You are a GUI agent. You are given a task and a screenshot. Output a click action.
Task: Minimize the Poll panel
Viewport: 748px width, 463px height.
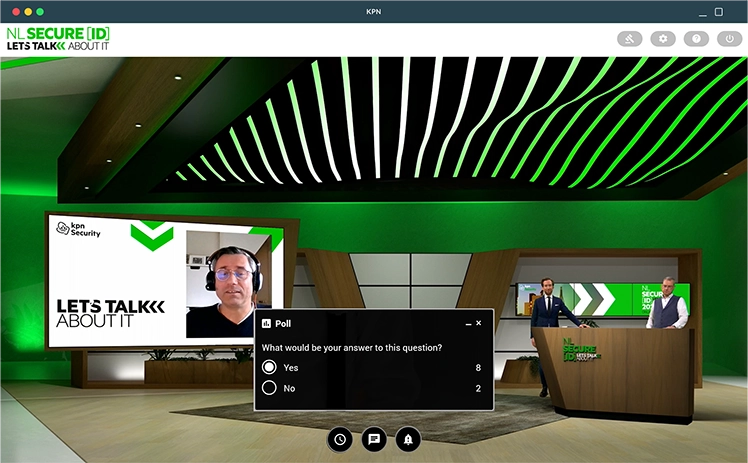pos(468,324)
